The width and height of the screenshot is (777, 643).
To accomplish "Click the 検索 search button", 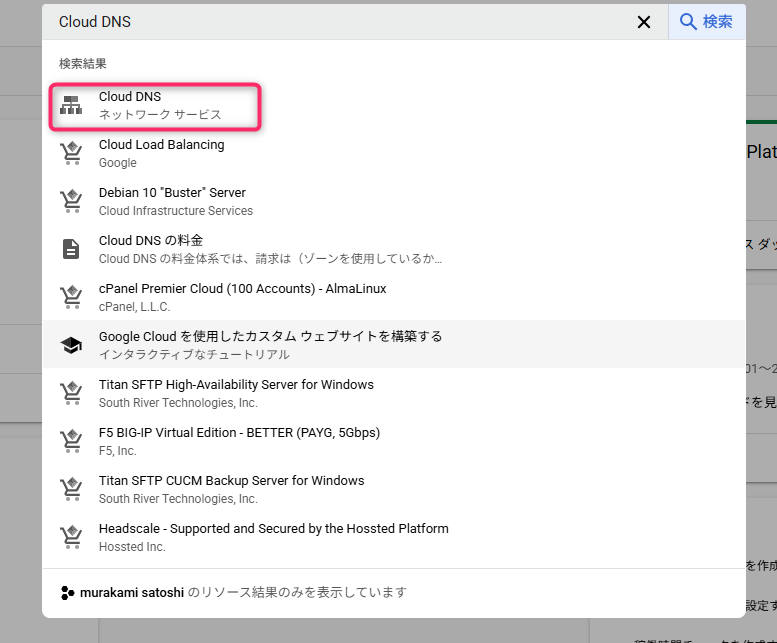I will tap(707, 22).
